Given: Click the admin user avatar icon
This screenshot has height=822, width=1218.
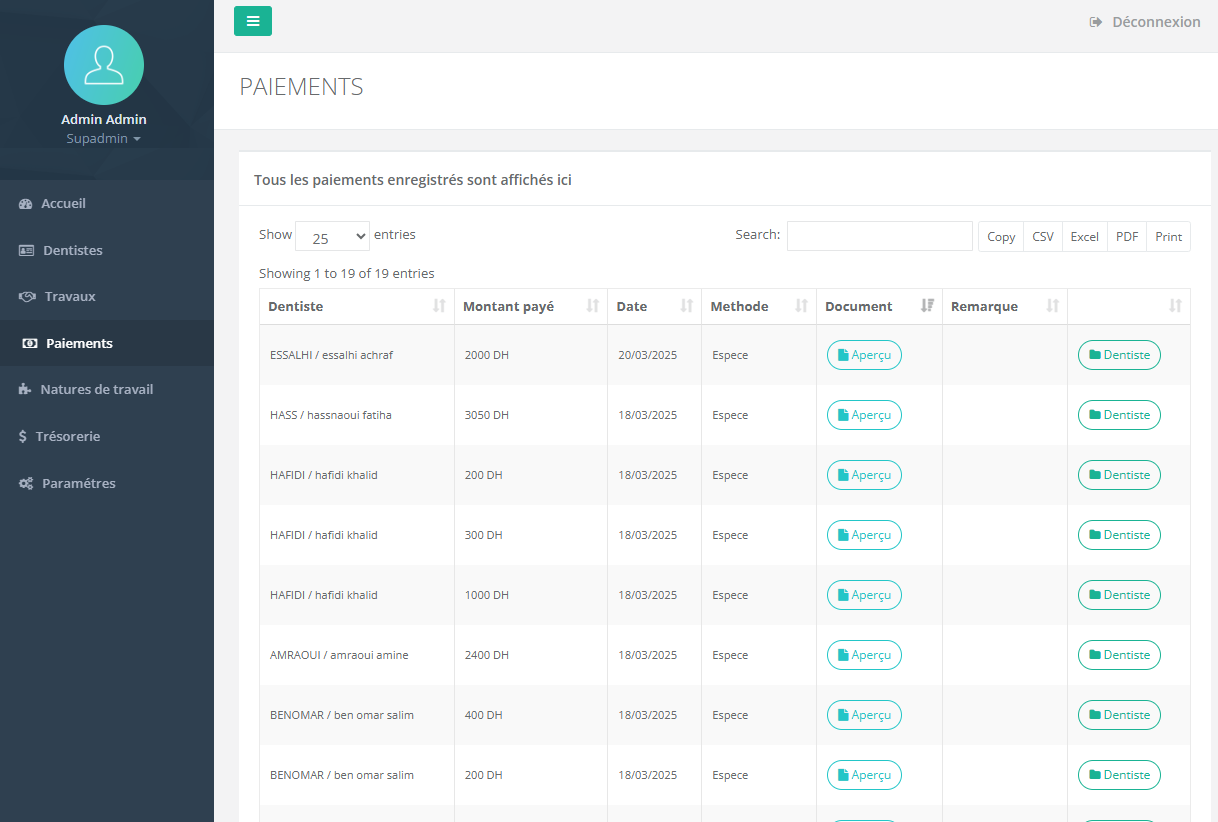Looking at the screenshot, I should pyautogui.click(x=104, y=65).
